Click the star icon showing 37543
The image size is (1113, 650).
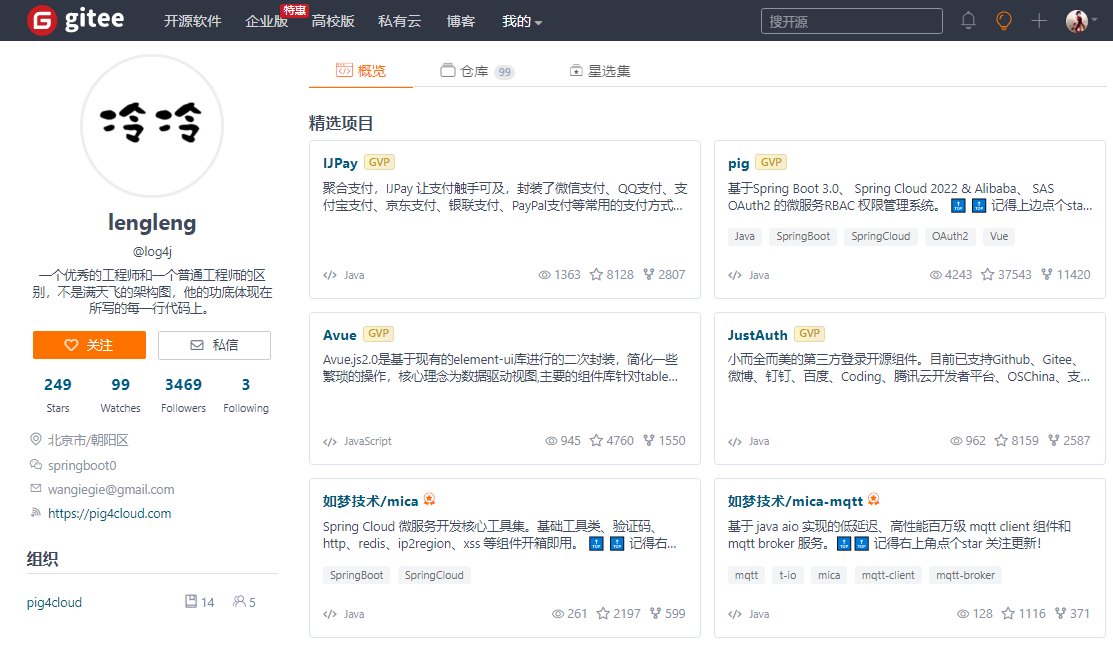coord(987,275)
